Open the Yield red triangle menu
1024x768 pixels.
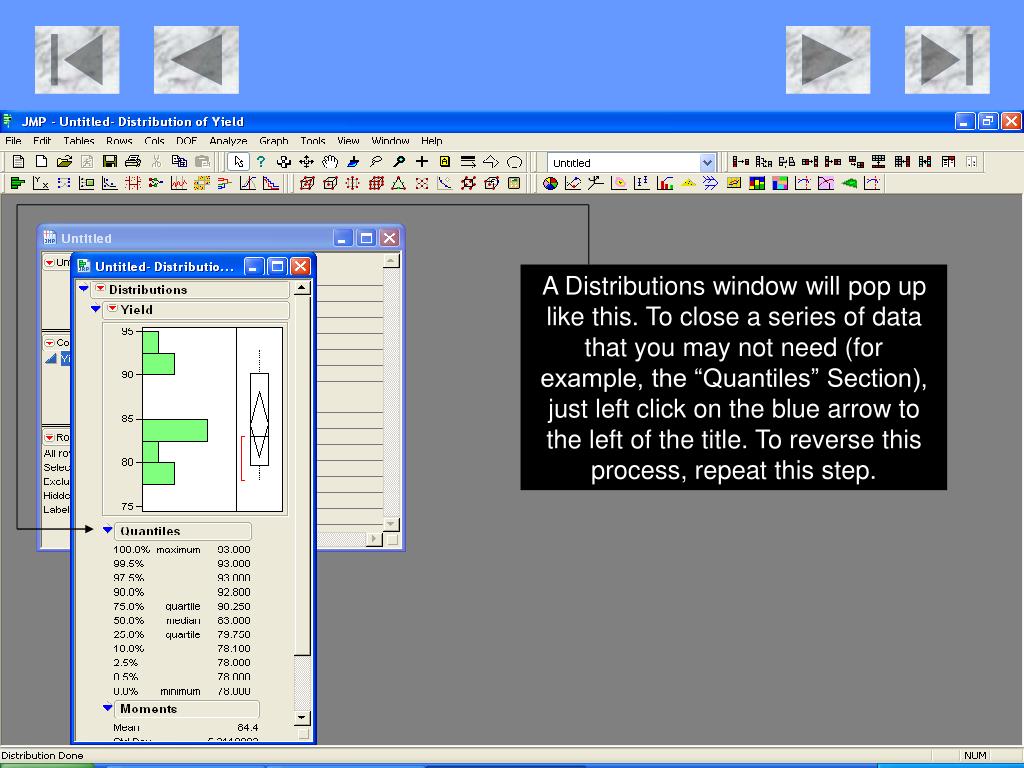(x=112, y=308)
